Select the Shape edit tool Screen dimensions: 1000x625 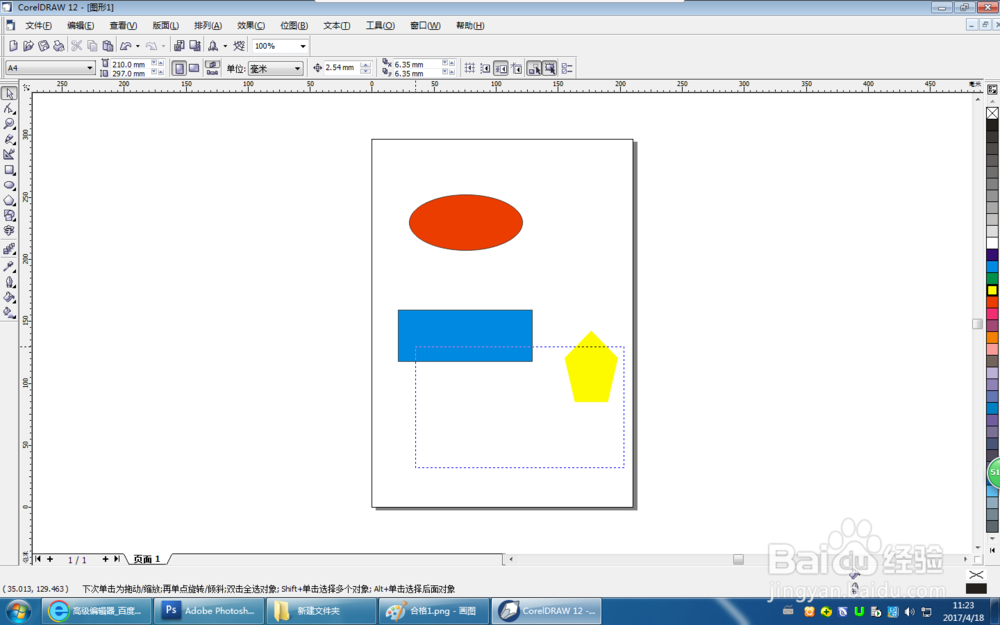tap(9, 108)
